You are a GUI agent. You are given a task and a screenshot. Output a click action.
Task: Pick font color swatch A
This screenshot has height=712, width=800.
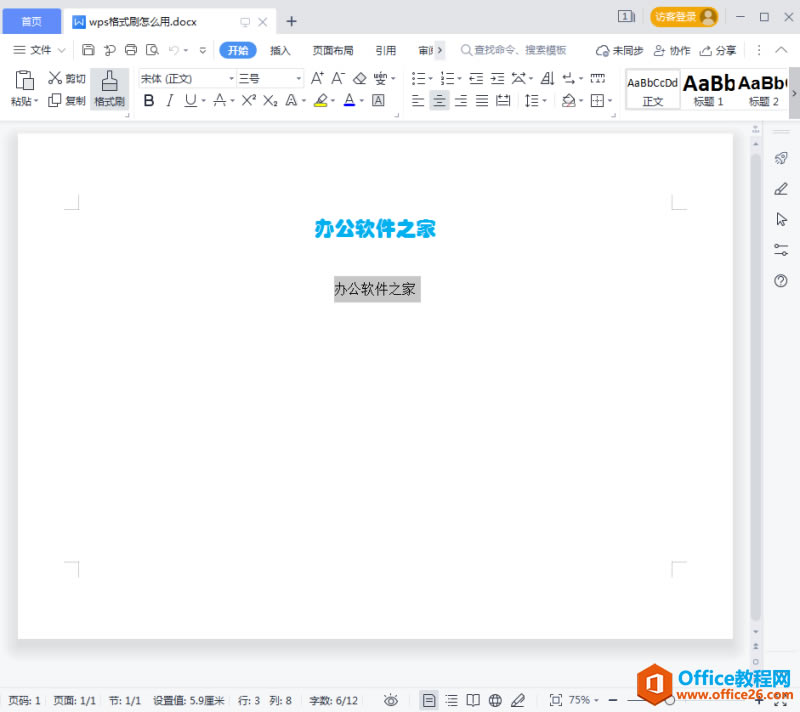click(349, 100)
